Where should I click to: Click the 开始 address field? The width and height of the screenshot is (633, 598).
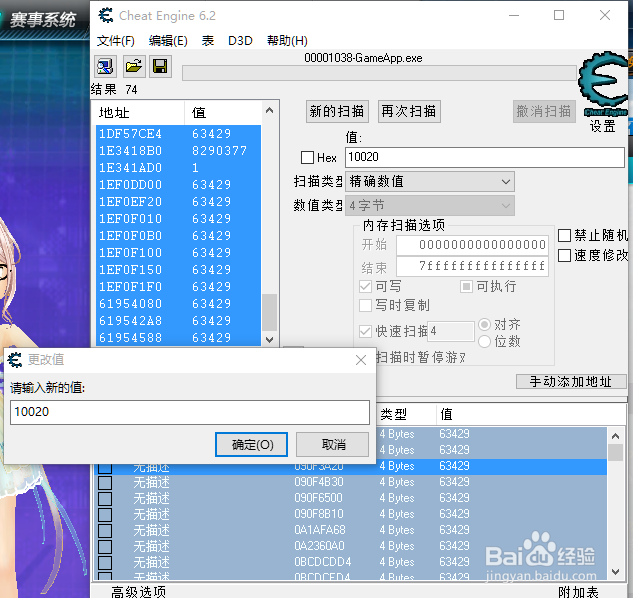tap(472, 245)
